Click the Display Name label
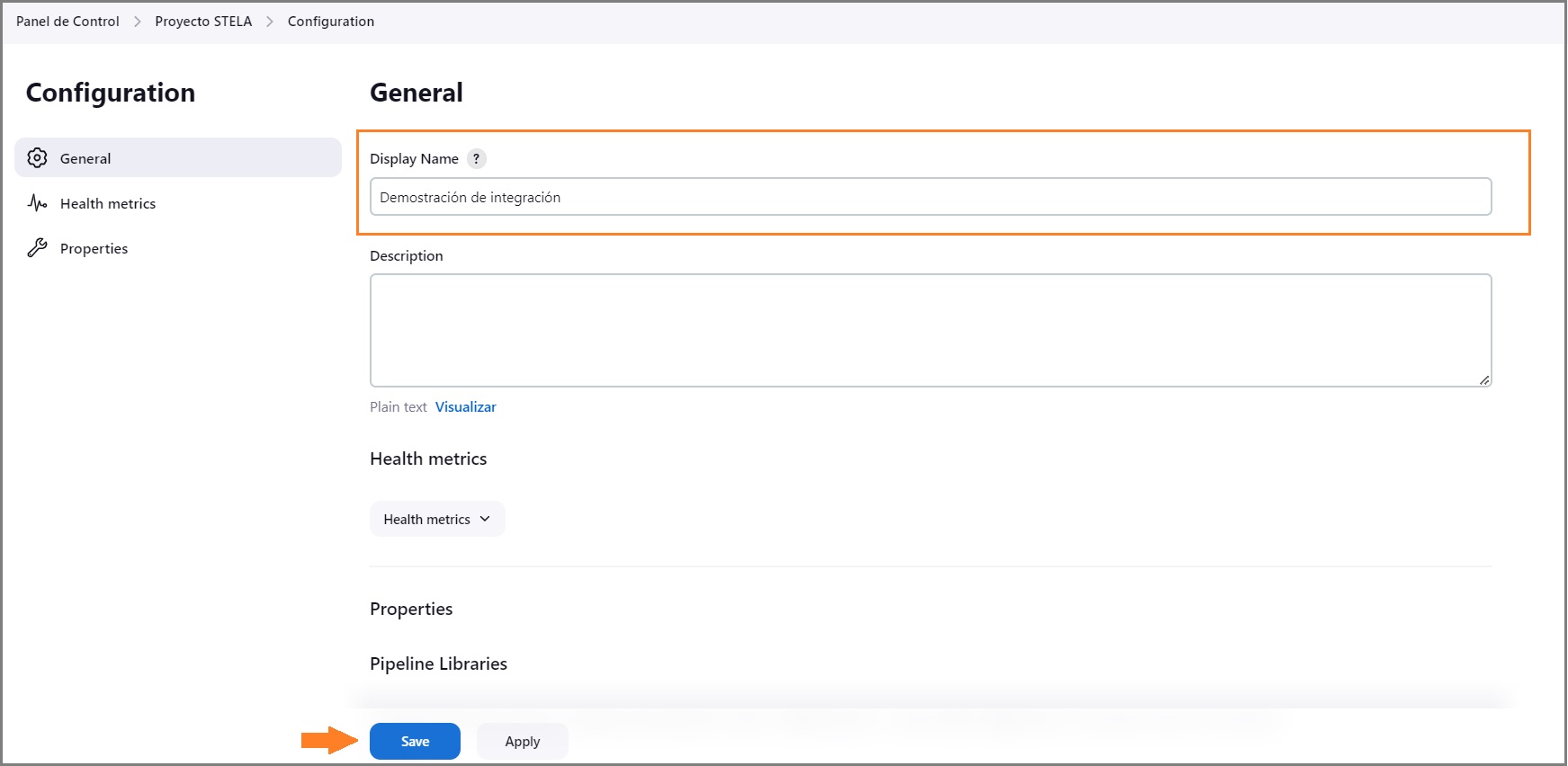This screenshot has height=766, width=1568. point(414,158)
